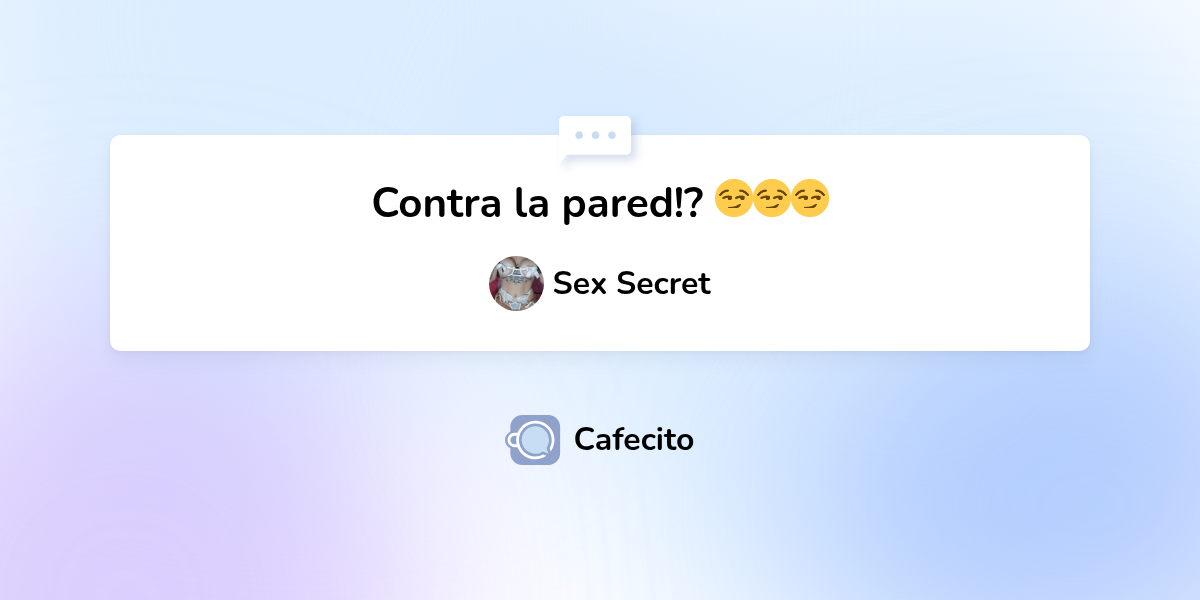Click the word "Sex" beside the avatar
Viewport: 1200px width, 600px height.
point(579,284)
